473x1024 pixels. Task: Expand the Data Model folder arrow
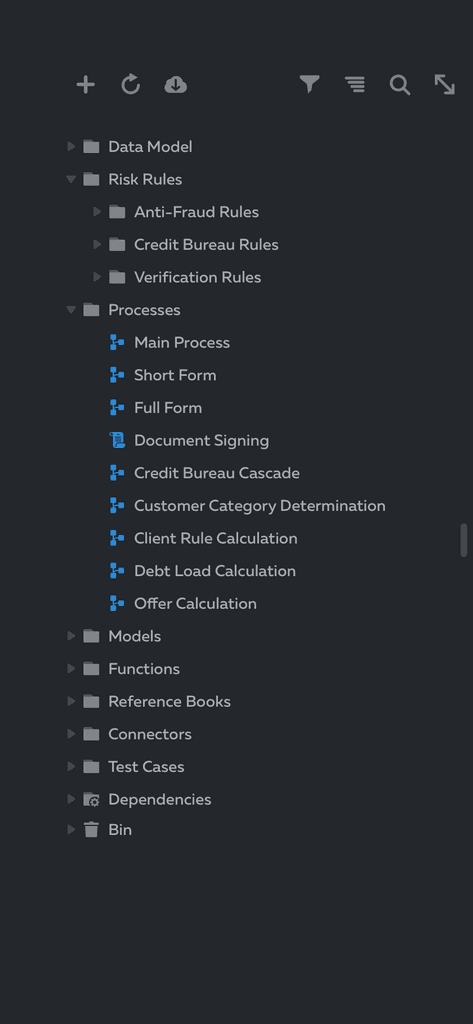point(71,146)
